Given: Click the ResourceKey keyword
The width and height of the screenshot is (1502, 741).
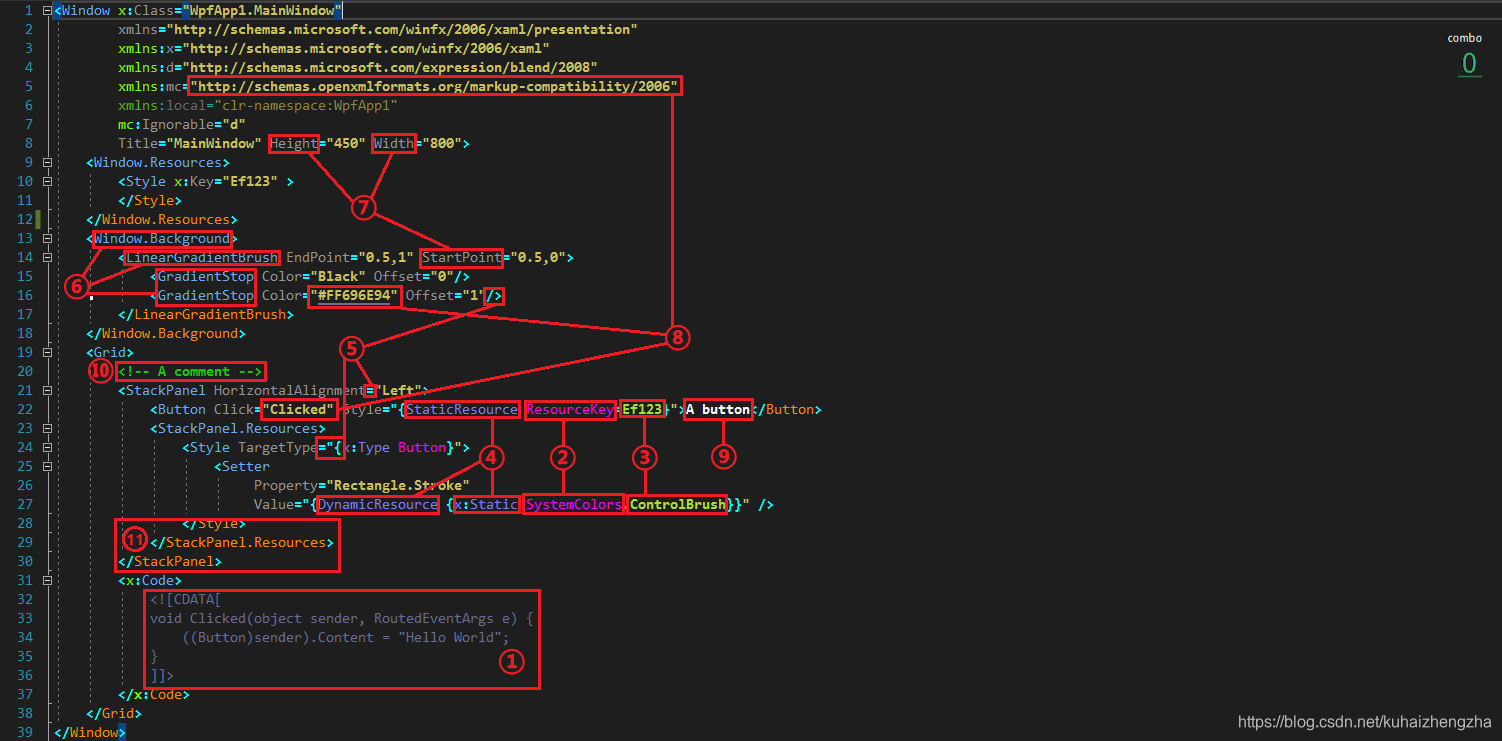Looking at the screenshot, I should (x=570, y=410).
